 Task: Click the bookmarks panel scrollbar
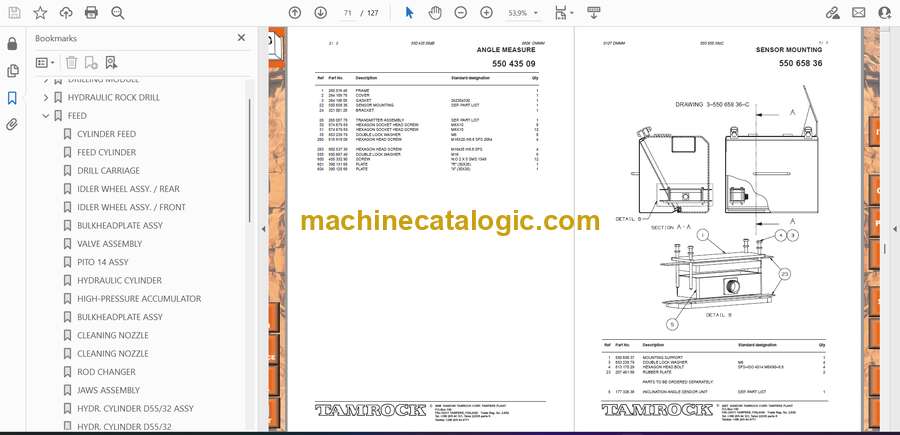click(x=250, y=161)
